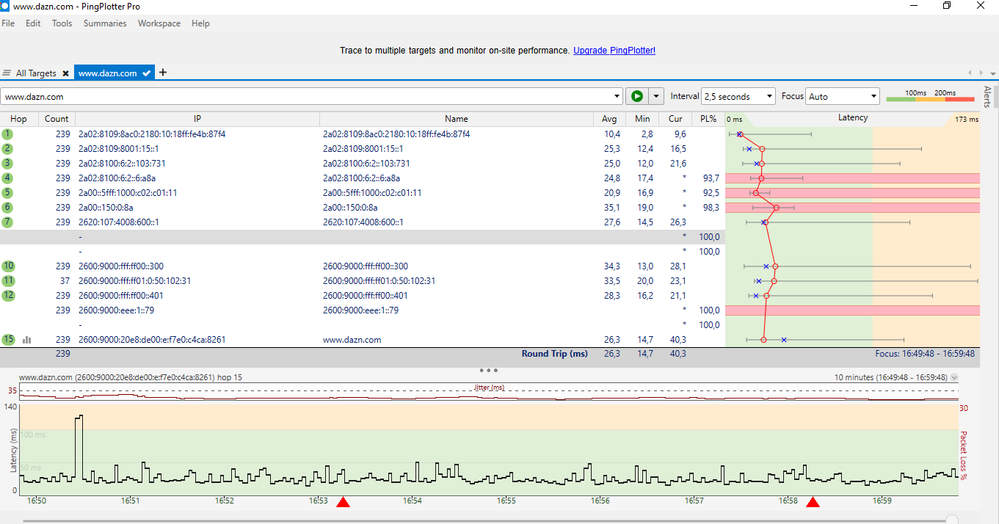Click the PL% column header
The image size is (999, 524).
coord(708,119)
